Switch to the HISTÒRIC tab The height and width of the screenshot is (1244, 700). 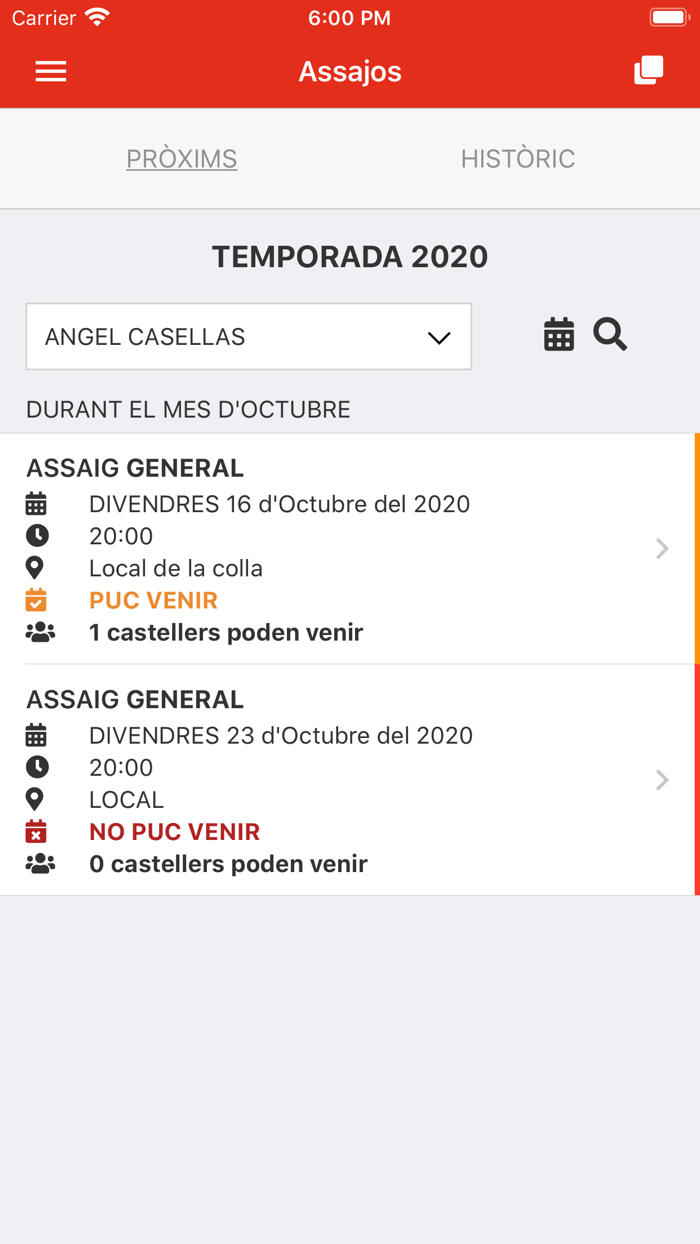518,158
